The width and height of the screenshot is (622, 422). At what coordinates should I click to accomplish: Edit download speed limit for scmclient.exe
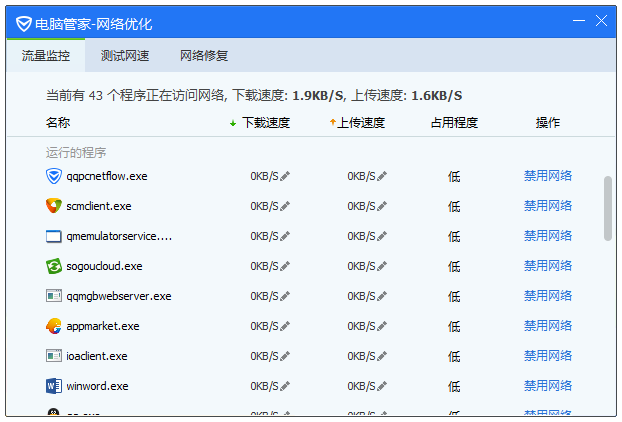tap(285, 206)
